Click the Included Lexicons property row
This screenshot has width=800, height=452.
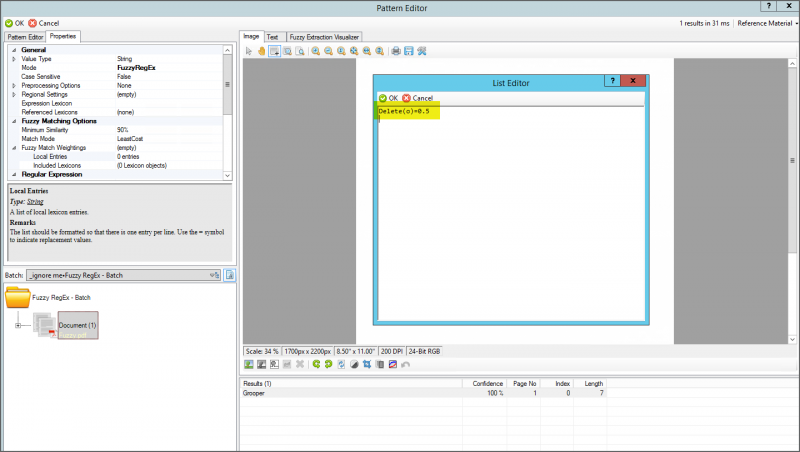click(115, 166)
